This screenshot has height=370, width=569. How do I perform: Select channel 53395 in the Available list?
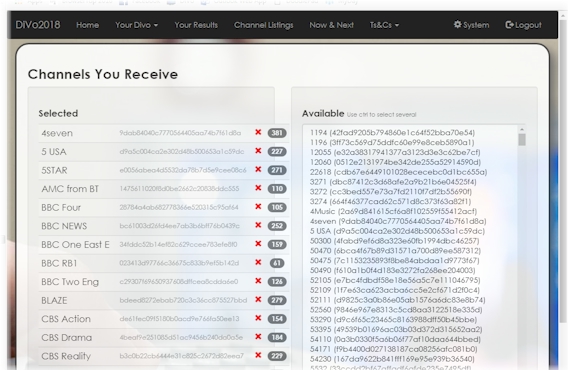tap(396, 329)
